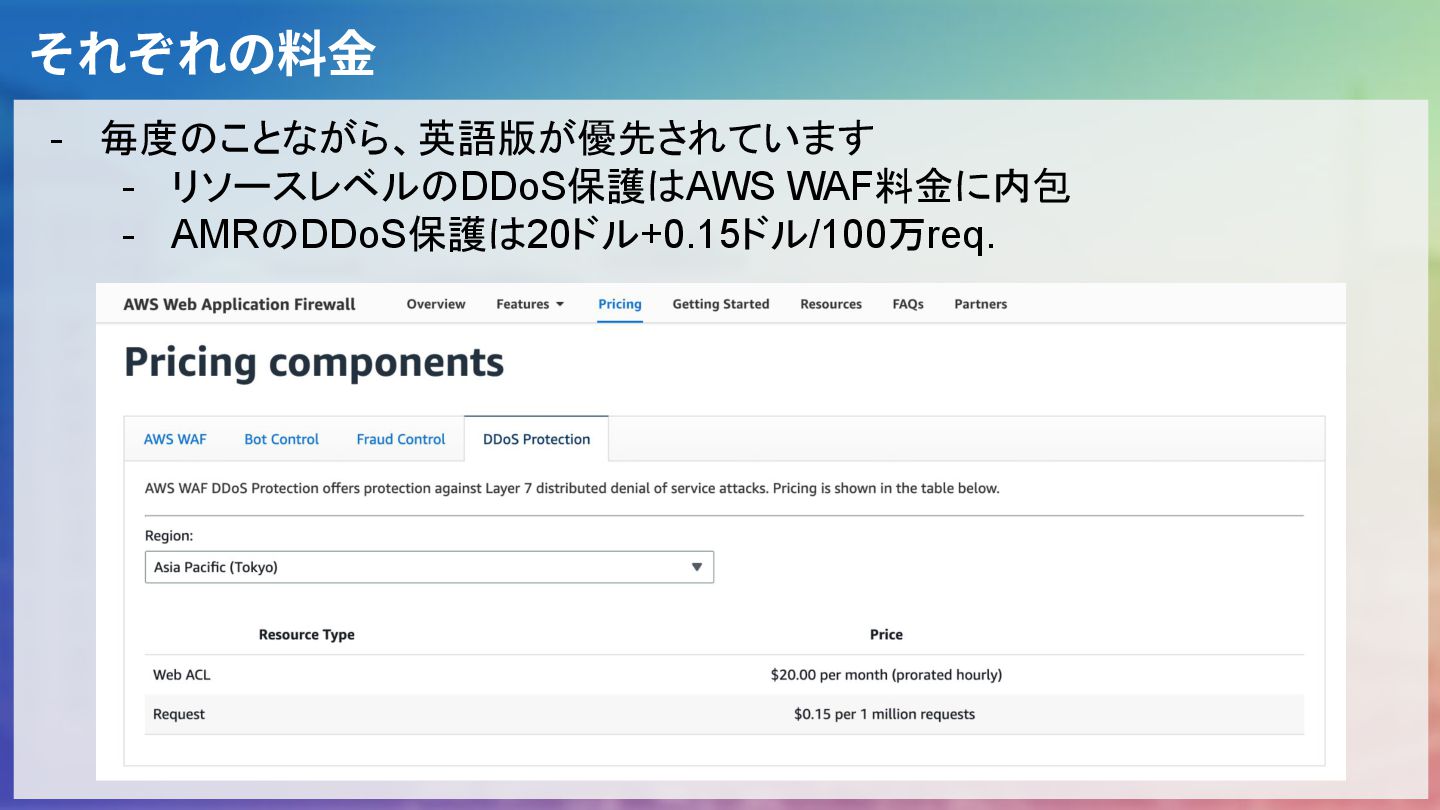Click the Region dropdown arrow icon

697,567
